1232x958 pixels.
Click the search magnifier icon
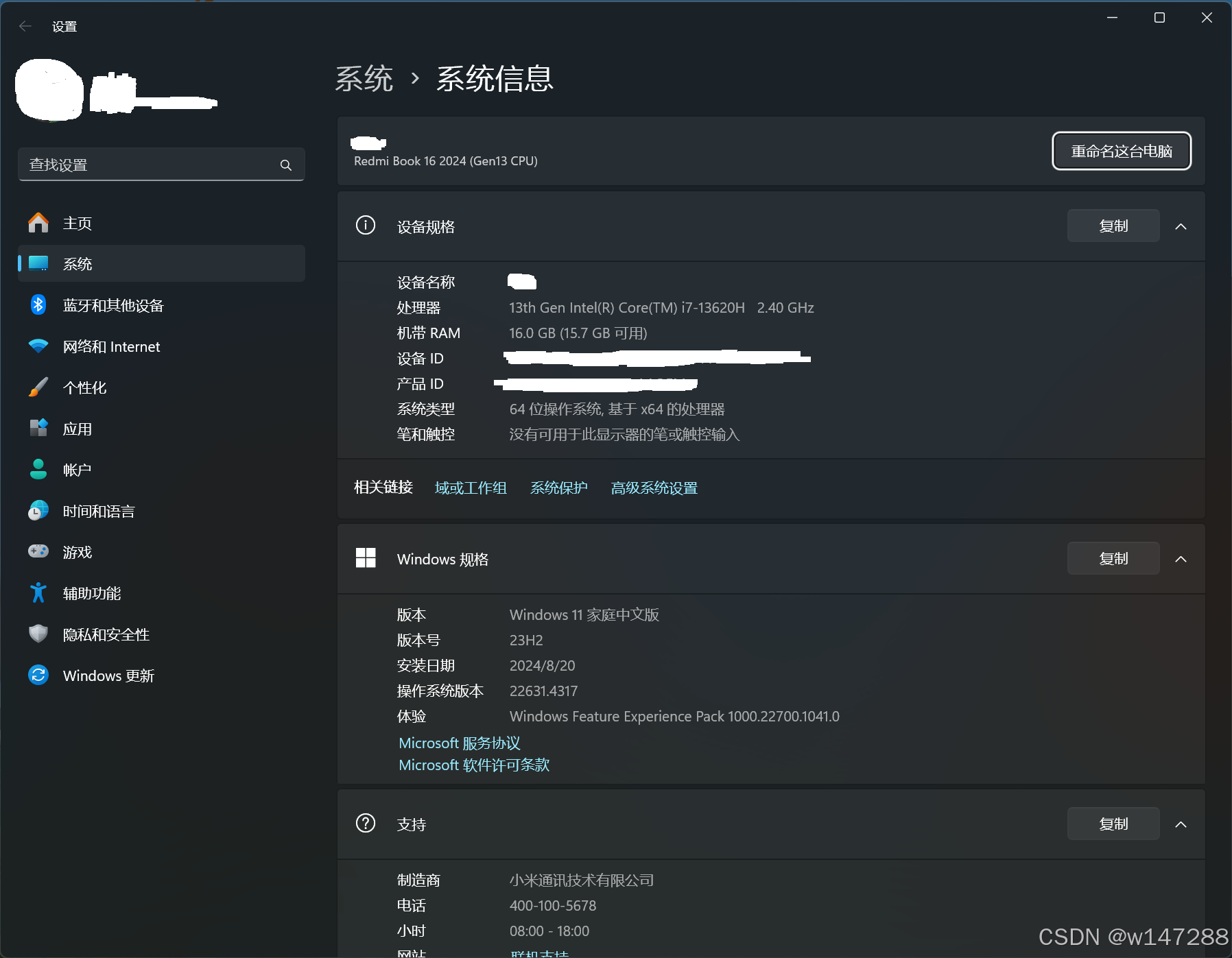point(286,165)
